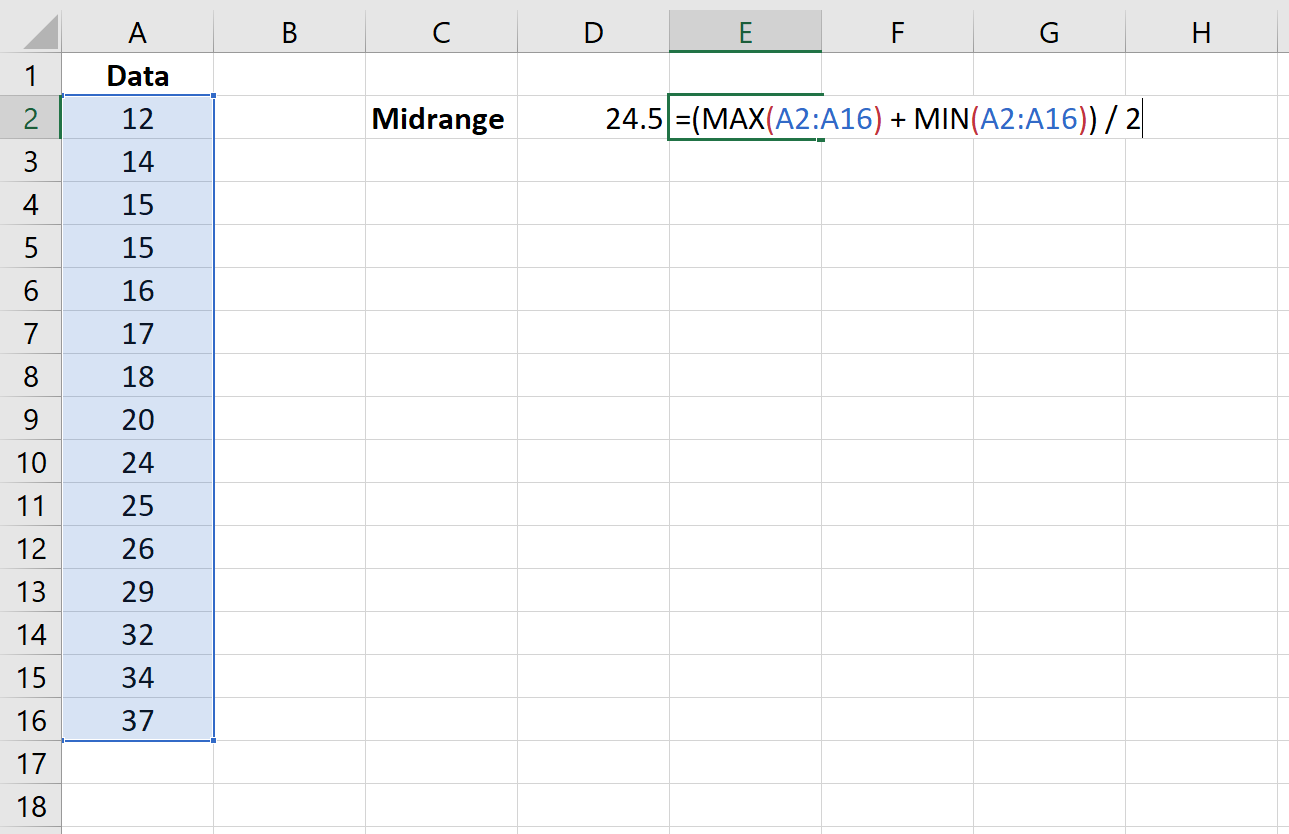Viewport: 1289px width, 834px height.
Task: Click the cell containing 26
Action: [138, 548]
